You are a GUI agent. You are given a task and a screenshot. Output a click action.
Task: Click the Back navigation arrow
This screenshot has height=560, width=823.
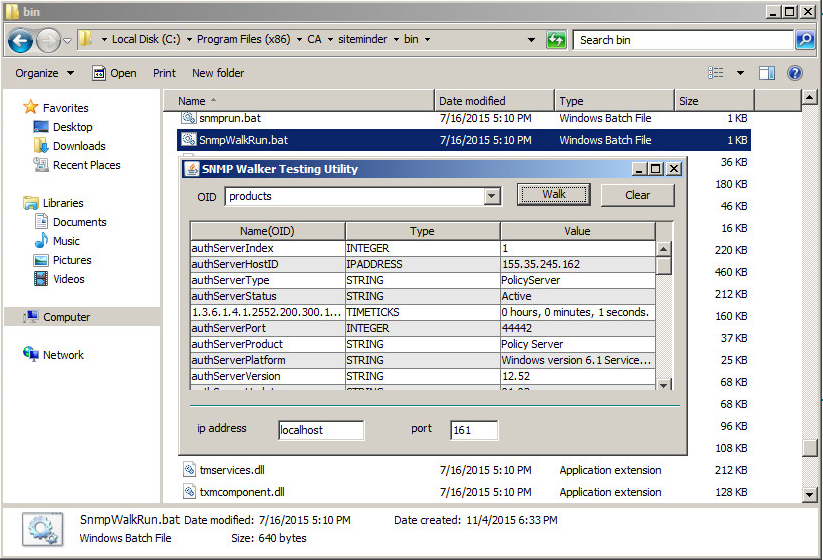22,40
